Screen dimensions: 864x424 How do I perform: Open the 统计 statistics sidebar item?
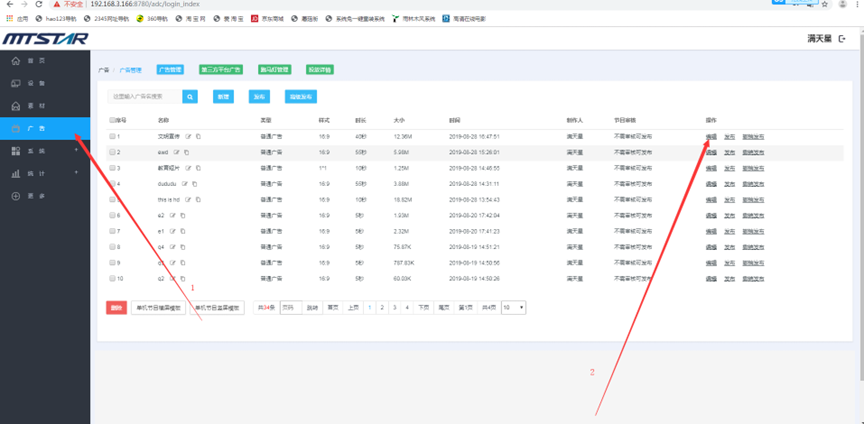pyautogui.click(x=35, y=173)
